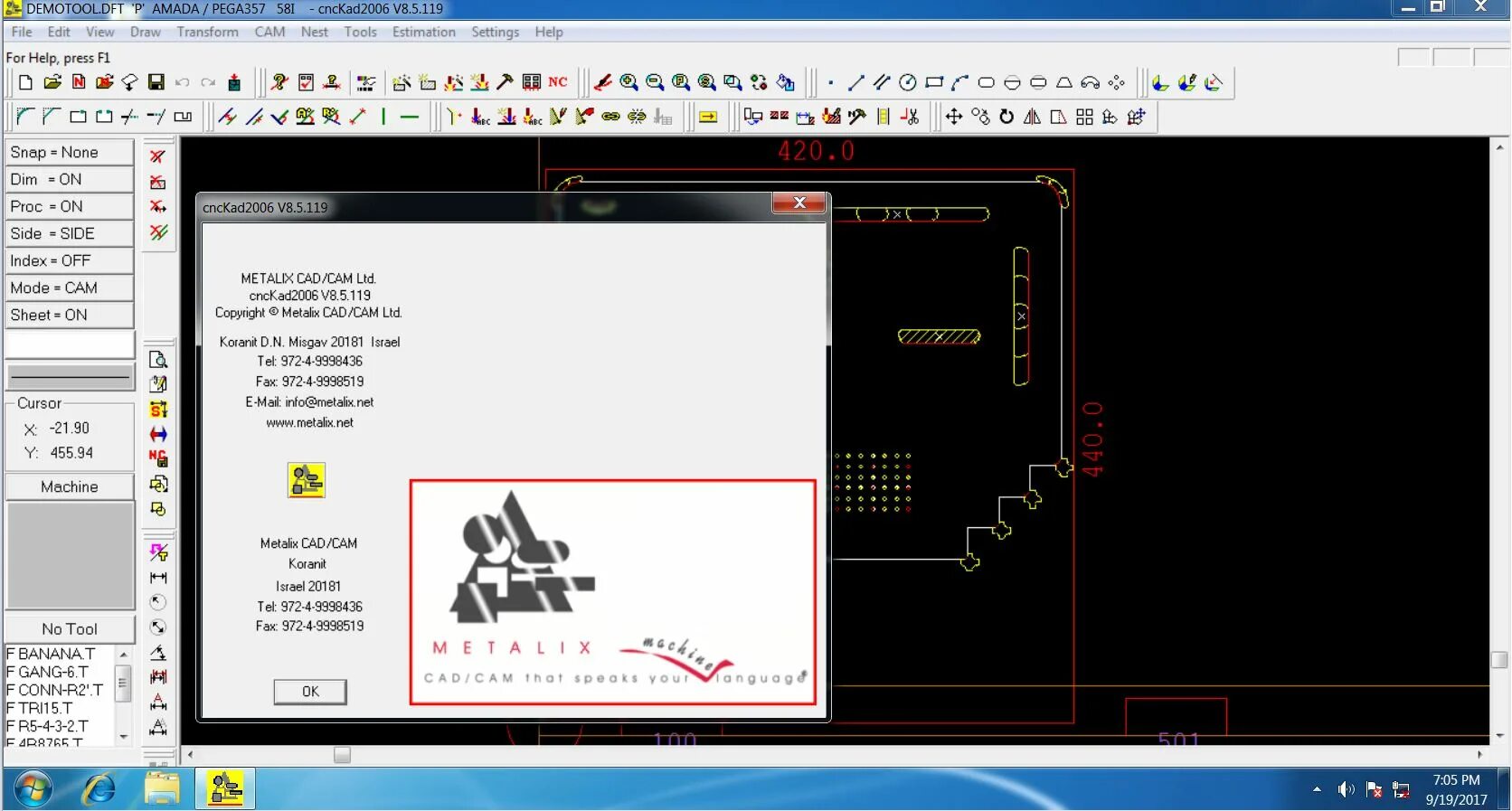Screen dimensions: 1512x811
Task: Click the Machine button
Action: tap(70, 486)
